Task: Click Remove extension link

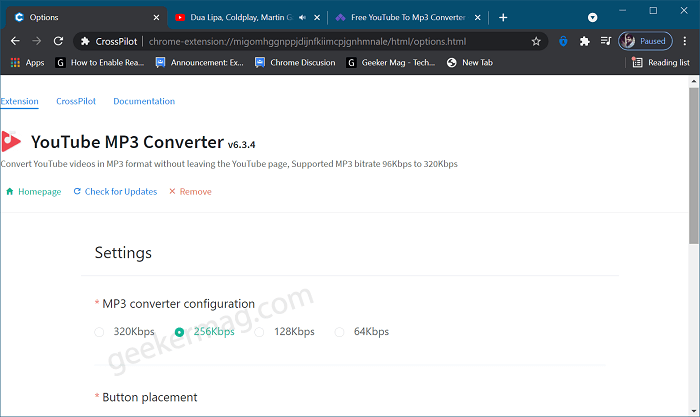Action: coord(190,192)
